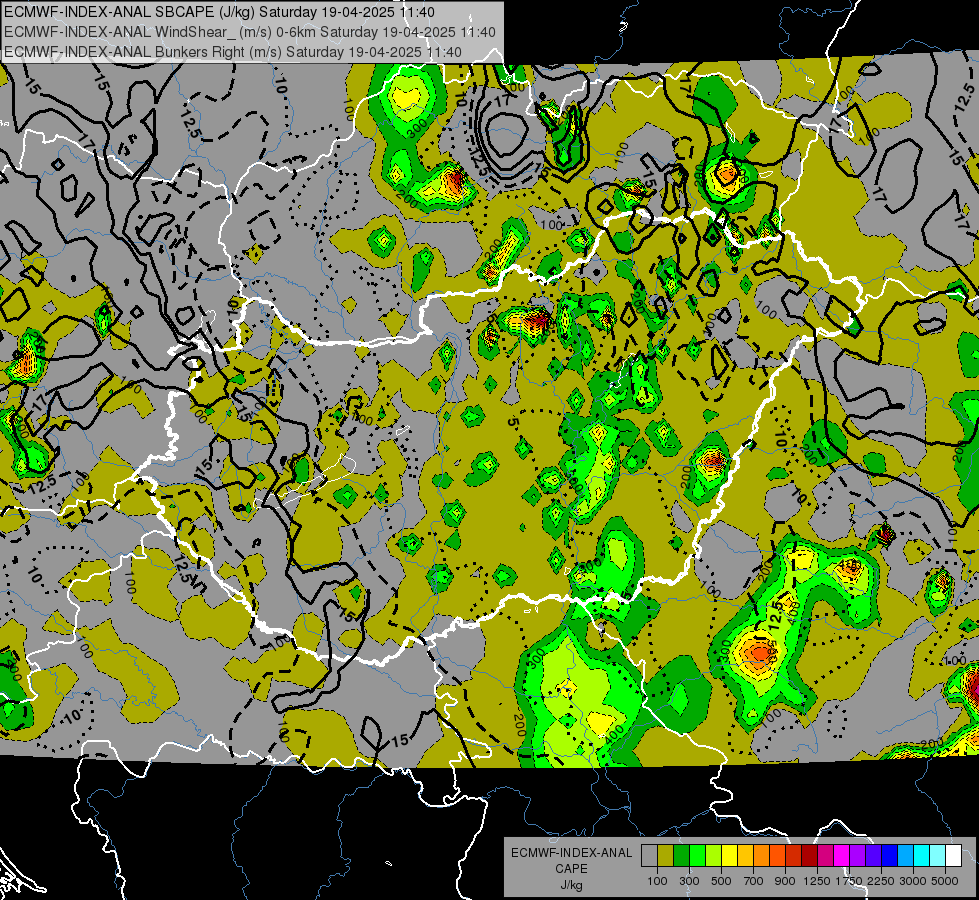
Task: Select the WindShear_ 0-6km title line
Action: (x=250, y=32)
